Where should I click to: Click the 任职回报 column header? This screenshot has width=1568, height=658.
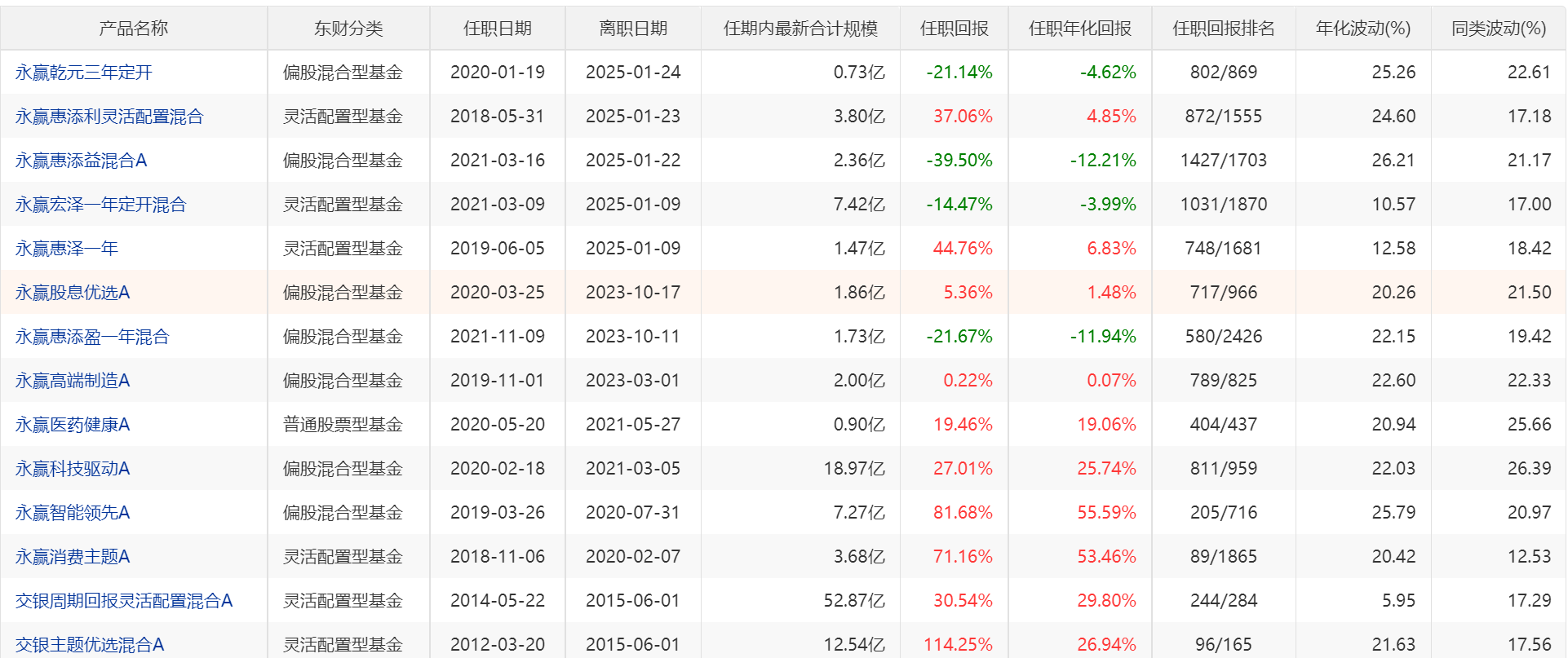(x=955, y=29)
